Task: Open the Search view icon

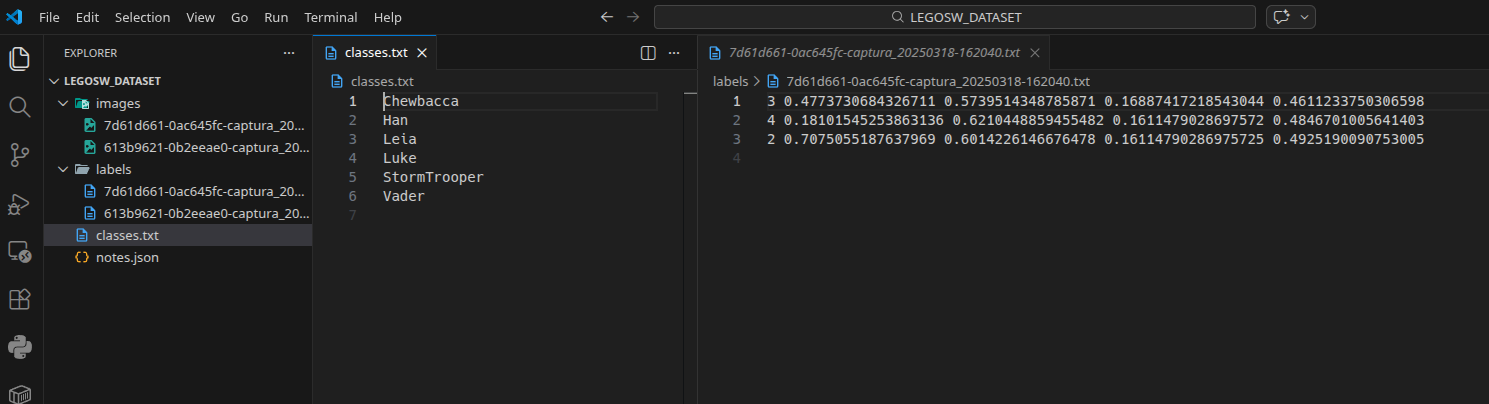Action: (x=19, y=106)
